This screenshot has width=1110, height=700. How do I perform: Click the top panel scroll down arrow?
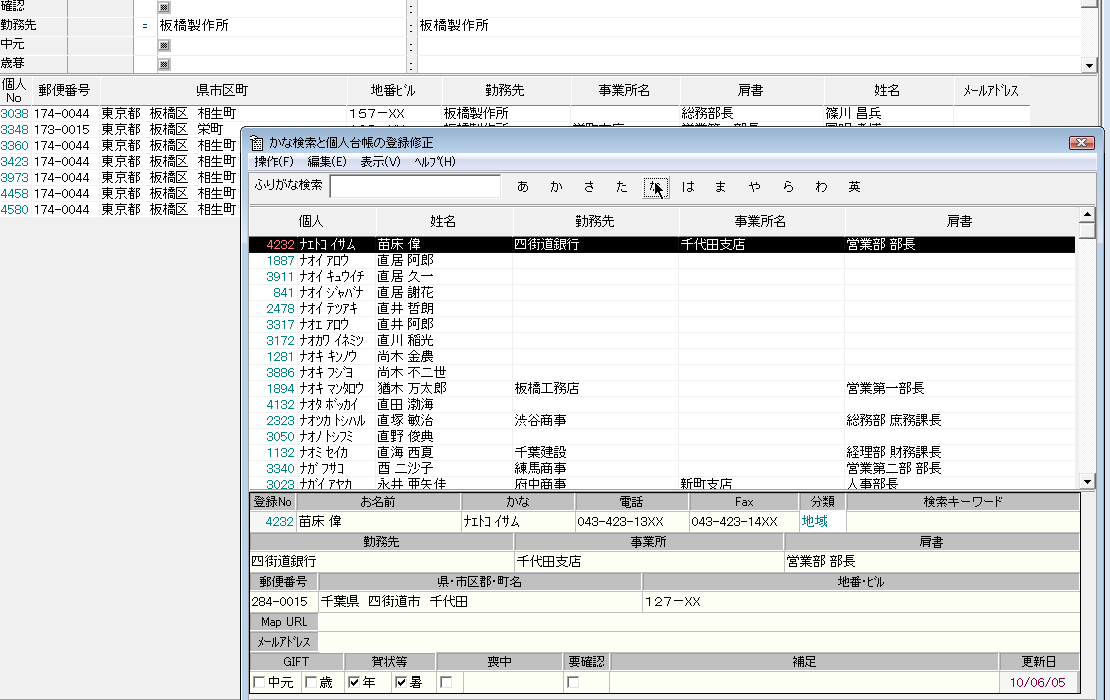[1089, 65]
